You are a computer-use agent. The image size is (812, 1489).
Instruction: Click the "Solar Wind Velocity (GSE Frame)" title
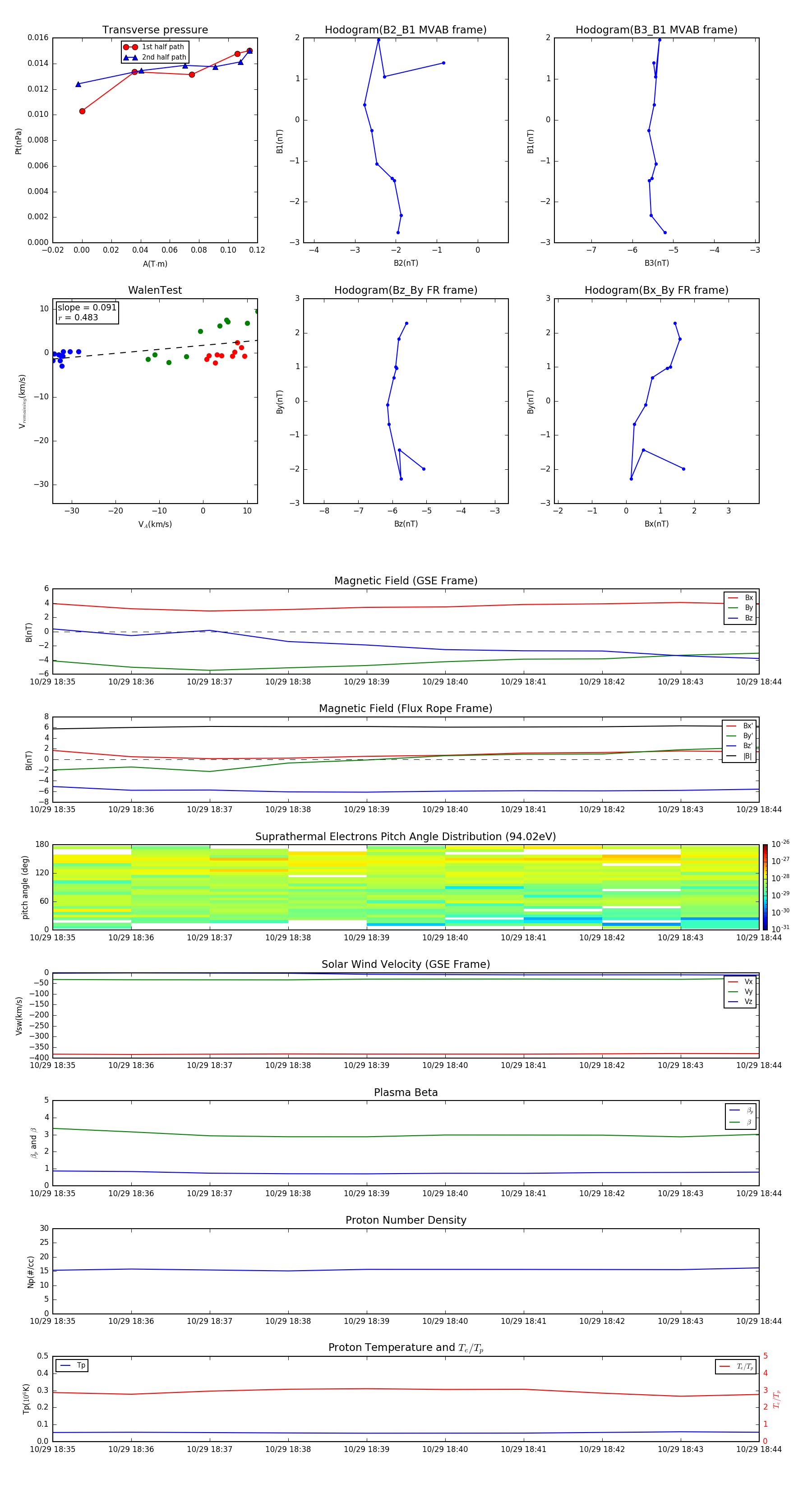point(406,964)
